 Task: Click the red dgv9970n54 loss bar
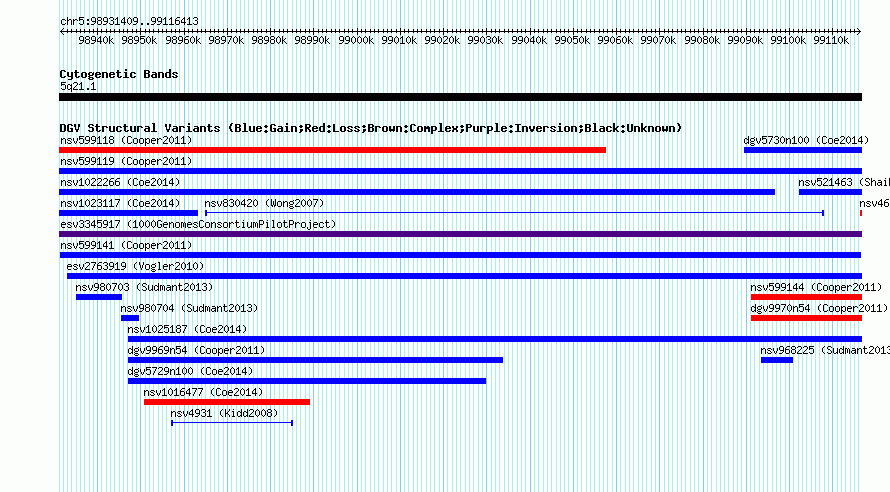(x=806, y=318)
